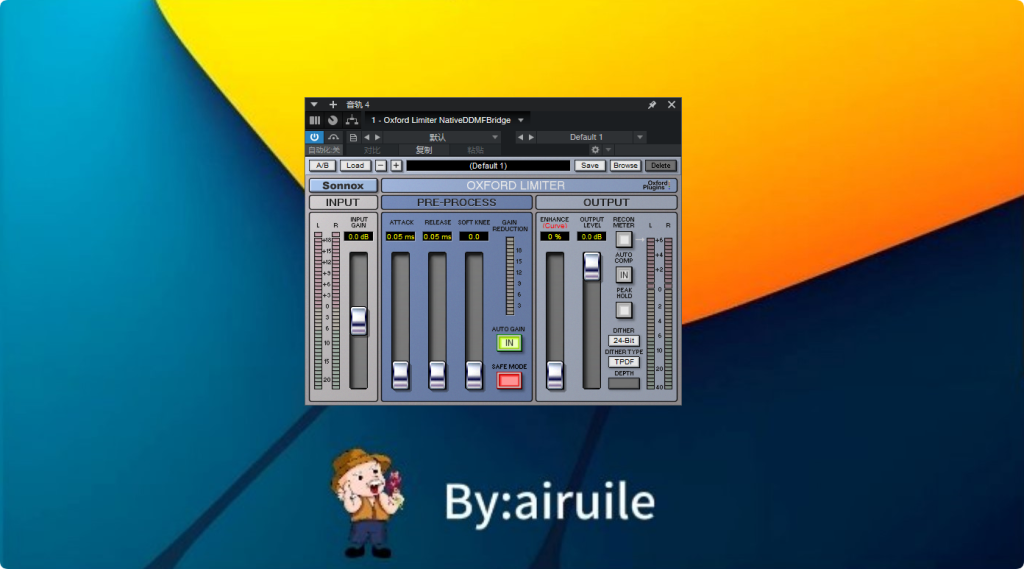This screenshot has height=569, width=1024.
Task: Click the Input Gain 0.0 dB value
Action: pos(359,236)
